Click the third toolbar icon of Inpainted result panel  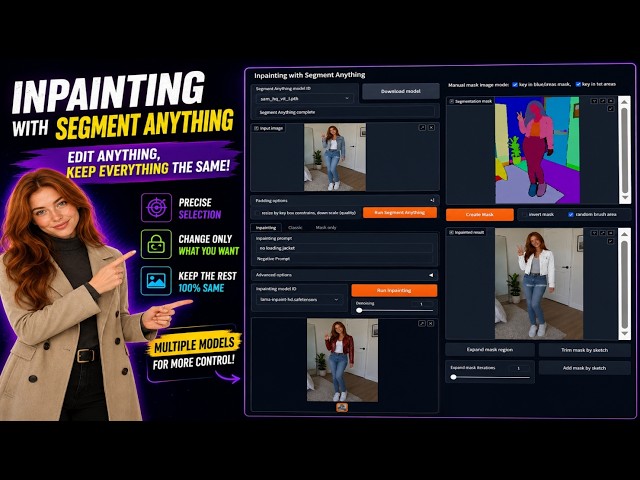coord(611,233)
